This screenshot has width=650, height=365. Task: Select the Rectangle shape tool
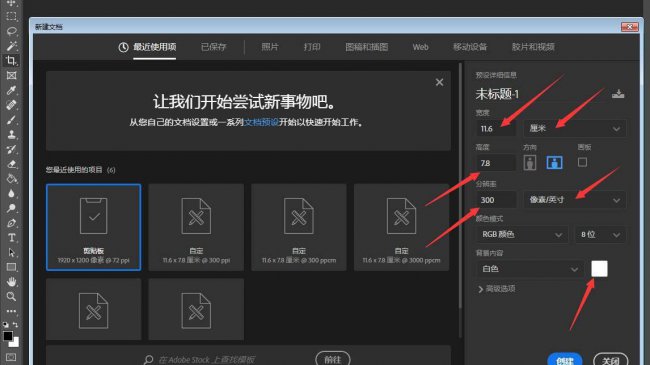11,267
